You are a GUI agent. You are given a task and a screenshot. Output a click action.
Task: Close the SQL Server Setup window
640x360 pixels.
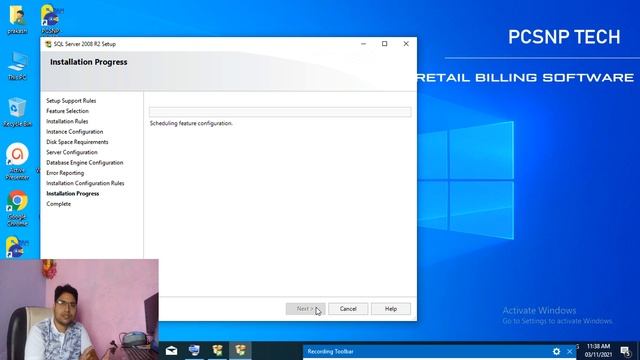406,44
